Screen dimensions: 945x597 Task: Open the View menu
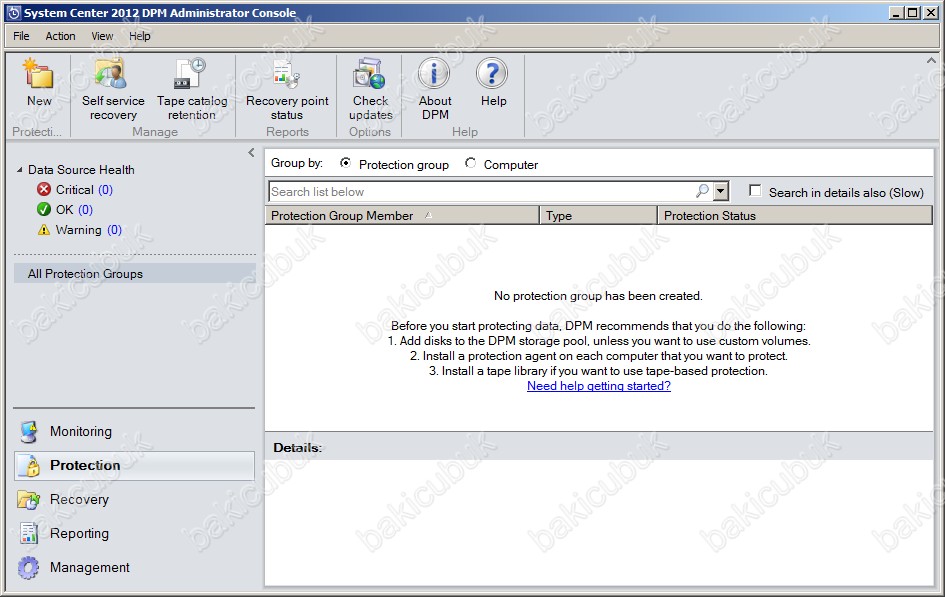click(x=102, y=36)
